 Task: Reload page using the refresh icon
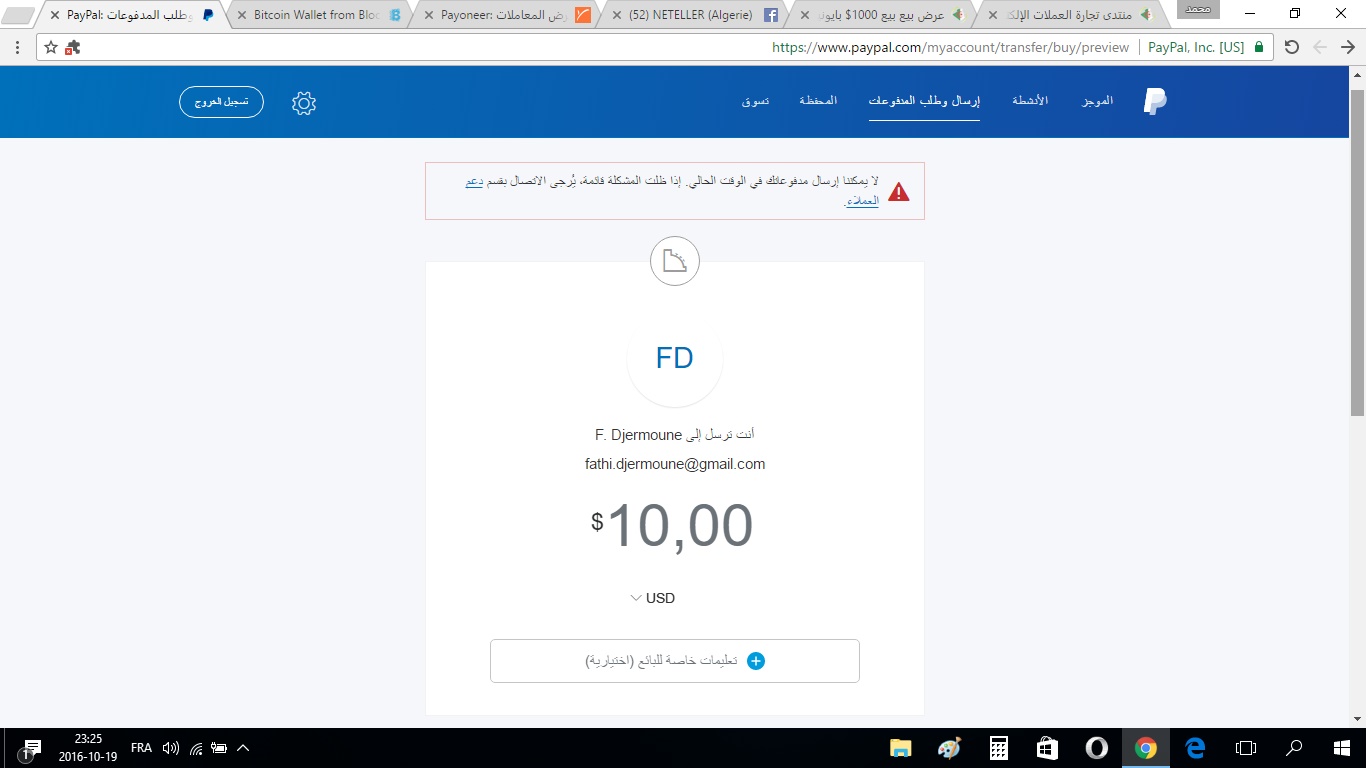[1292, 47]
